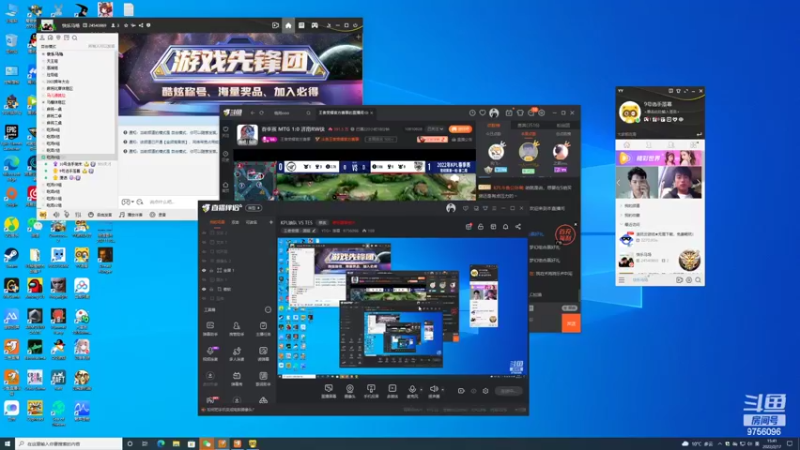Image resolution: width=800 pixels, height=450 pixels.
Task: Open the toolbox tool with person icon
Action: pos(236,328)
